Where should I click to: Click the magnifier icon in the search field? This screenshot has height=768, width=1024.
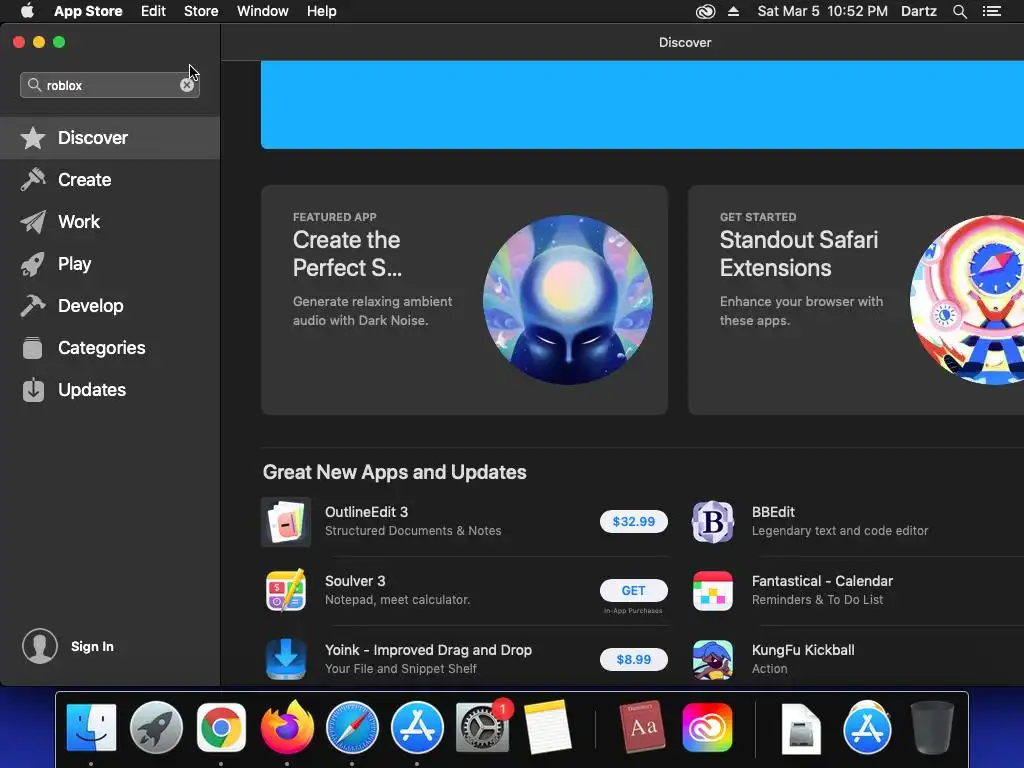tap(34, 85)
